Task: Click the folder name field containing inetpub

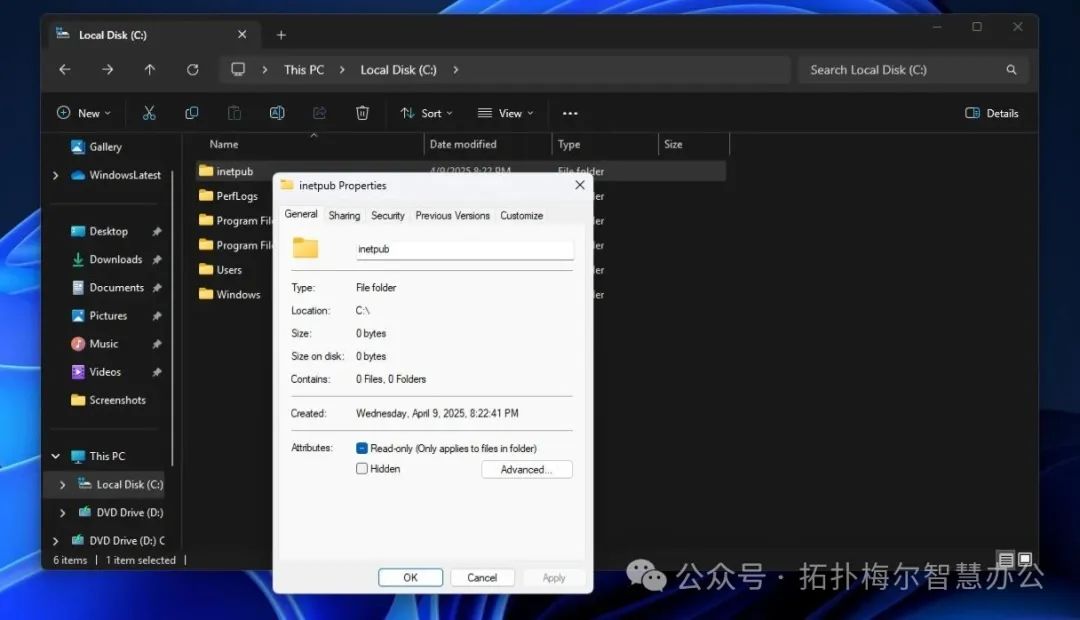Action: coord(464,249)
